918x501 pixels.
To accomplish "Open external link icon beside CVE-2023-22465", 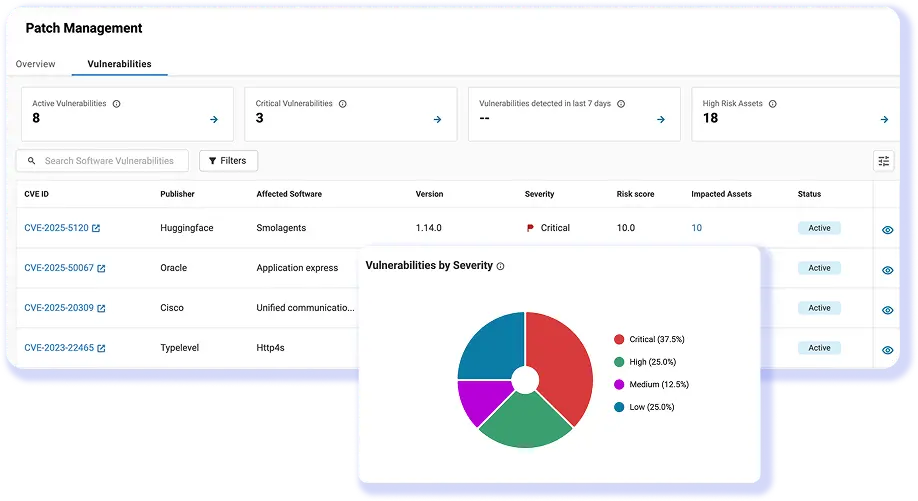I will click(101, 348).
